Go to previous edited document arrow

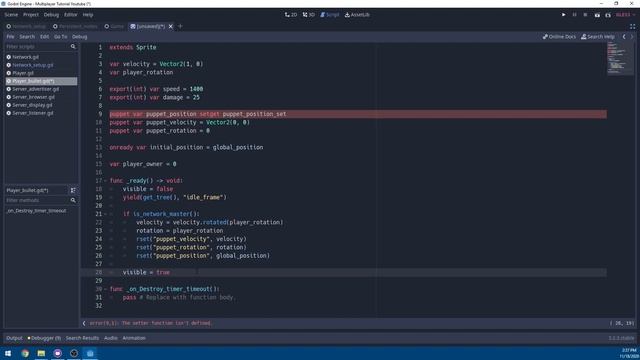(x=624, y=37)
